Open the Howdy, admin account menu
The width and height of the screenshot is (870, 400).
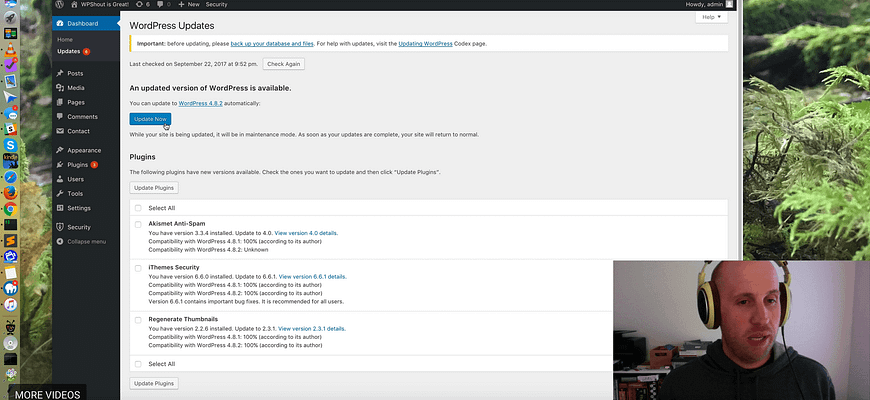[x=709, y=4]
